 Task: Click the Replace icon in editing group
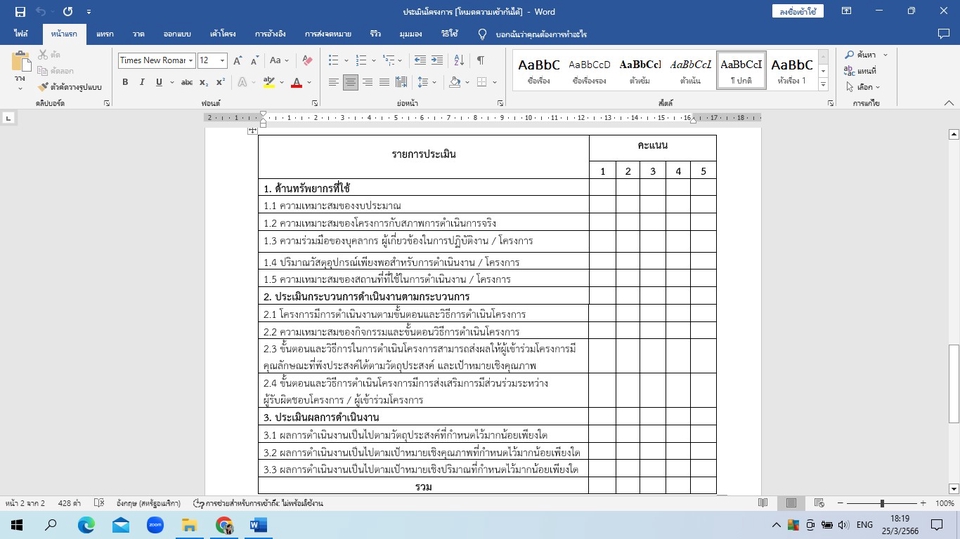coord(860,71)
